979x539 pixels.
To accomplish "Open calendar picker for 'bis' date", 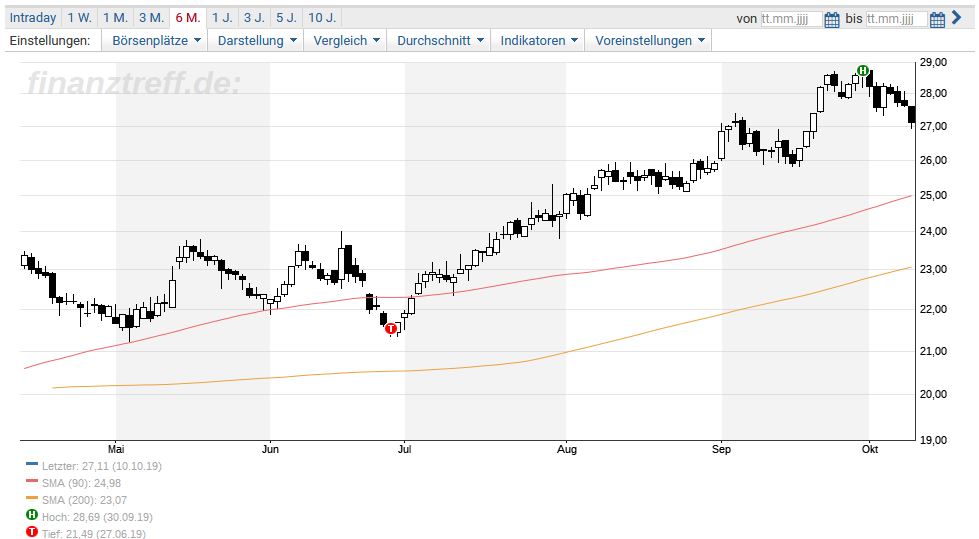I will tap(937, 19).
